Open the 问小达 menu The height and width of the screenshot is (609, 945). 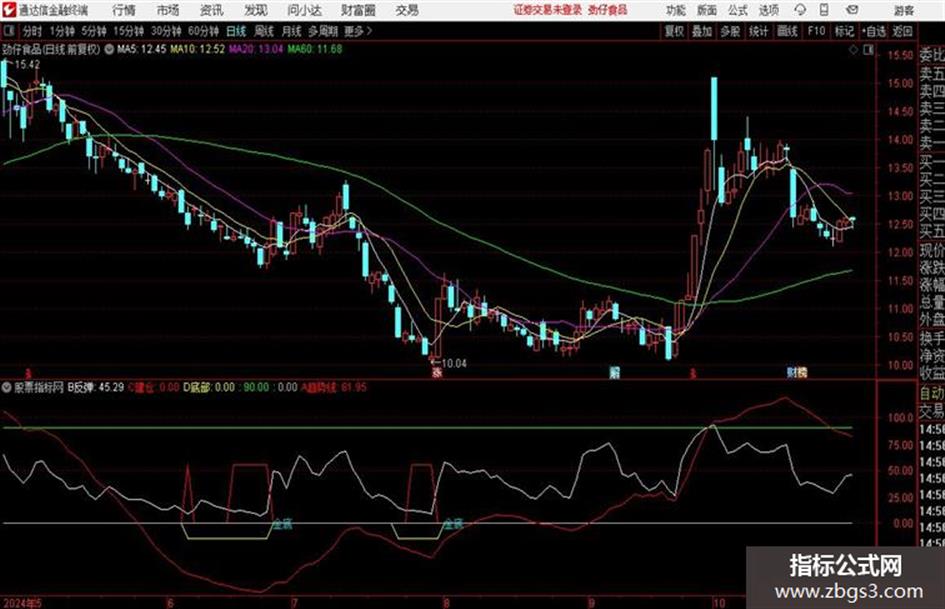click(304, 10)
